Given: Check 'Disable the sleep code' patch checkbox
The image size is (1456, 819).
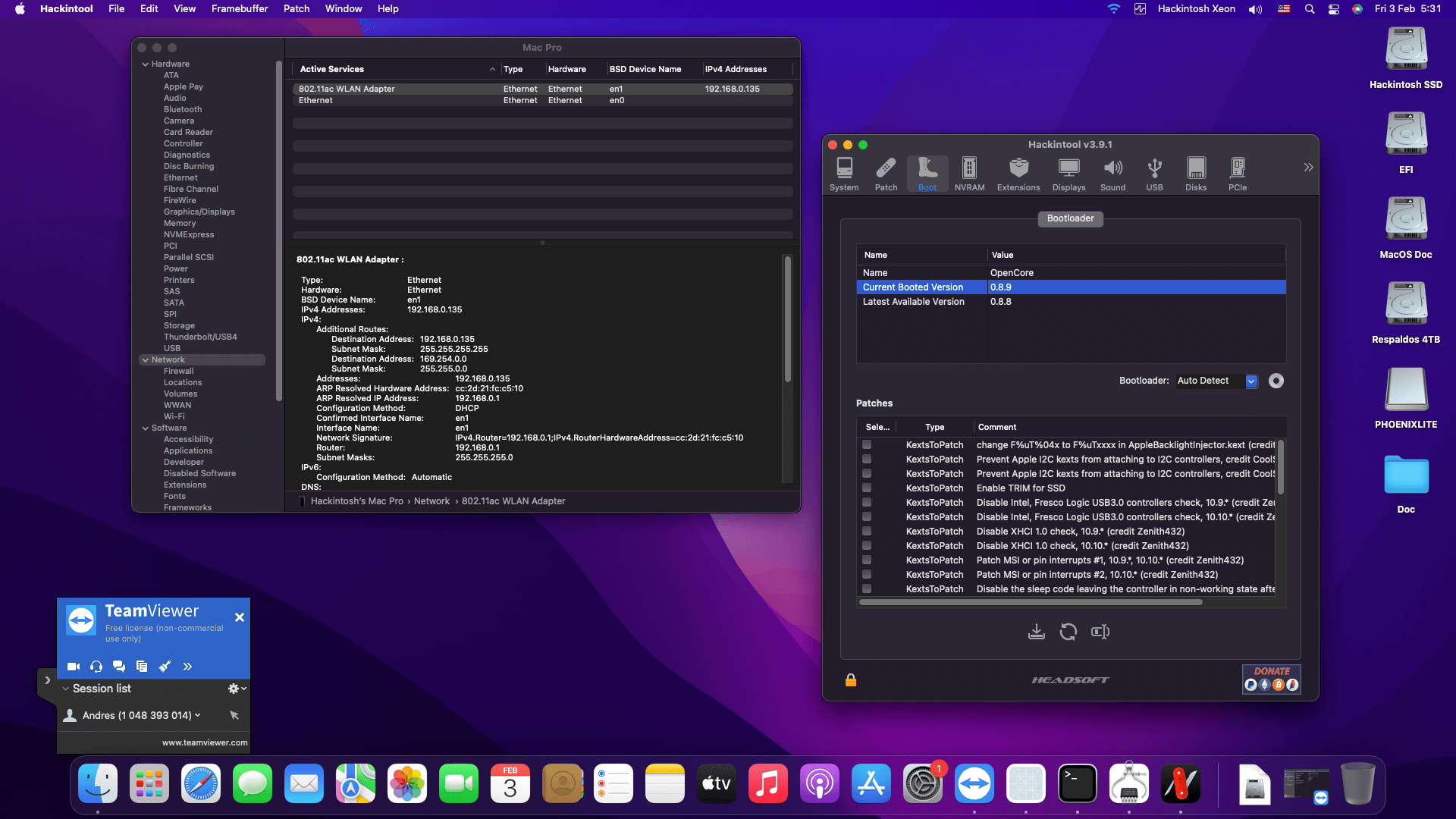Looking at the screenshot, I should coord(867,589).
